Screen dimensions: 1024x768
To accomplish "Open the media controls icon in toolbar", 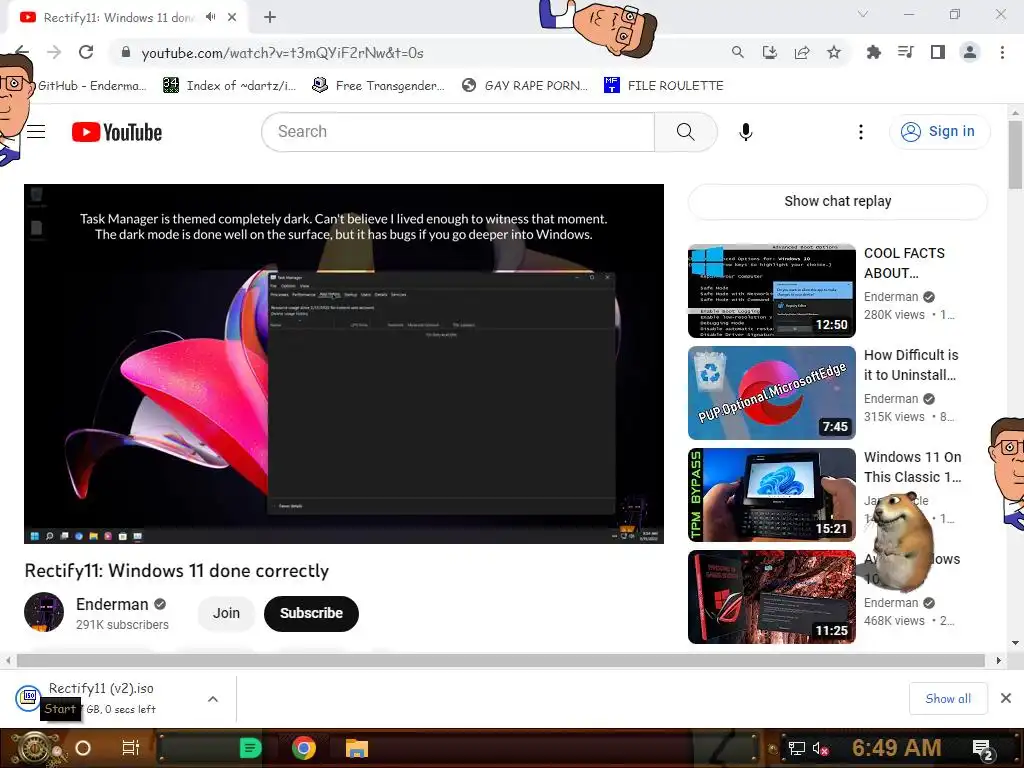I will point(905,52).
